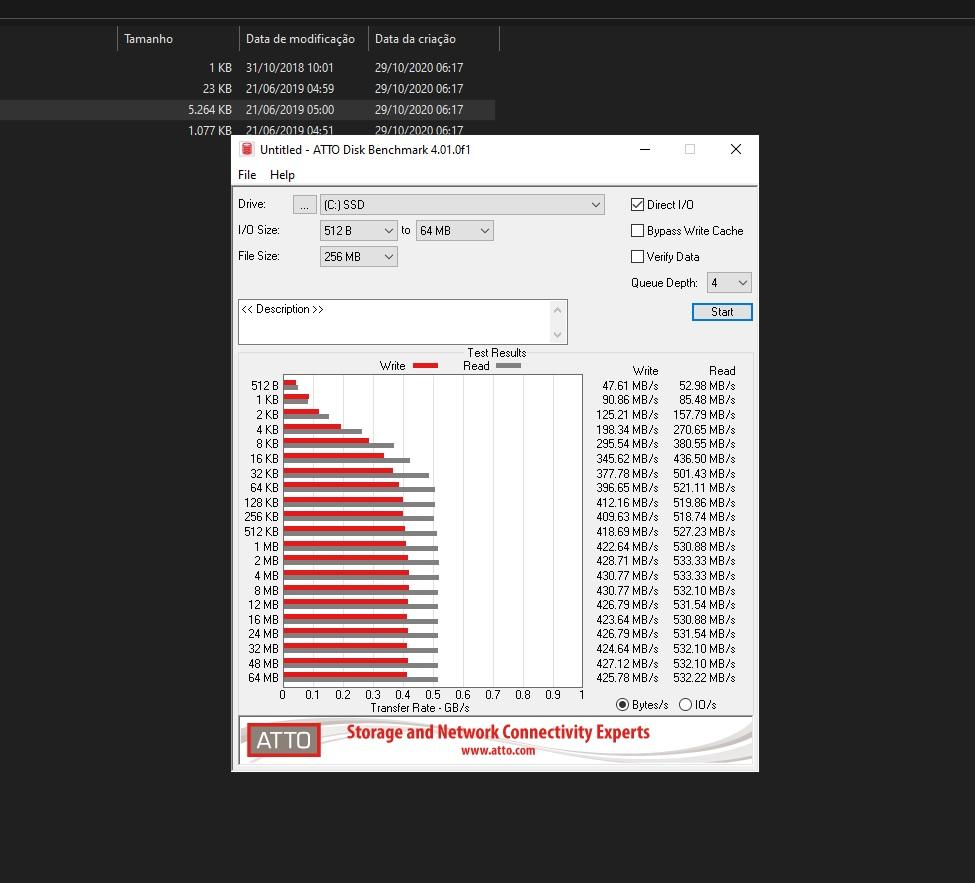Viewport: 975px width, 883px height.
Task: Uncheck the Direct I/O checkbox
Action: pyautogui.click(x=637, y=205)
